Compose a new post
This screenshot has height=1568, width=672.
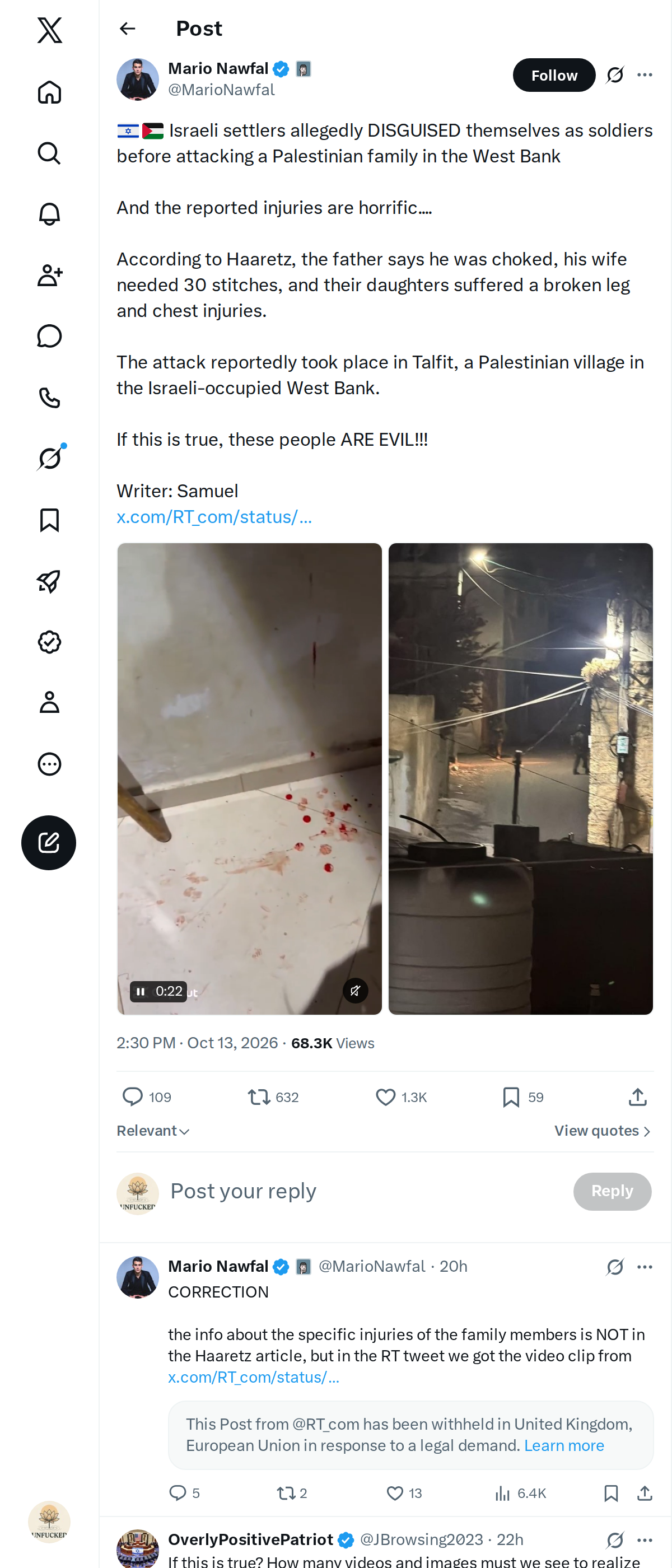pyautogui.click(x=49, y=842)
